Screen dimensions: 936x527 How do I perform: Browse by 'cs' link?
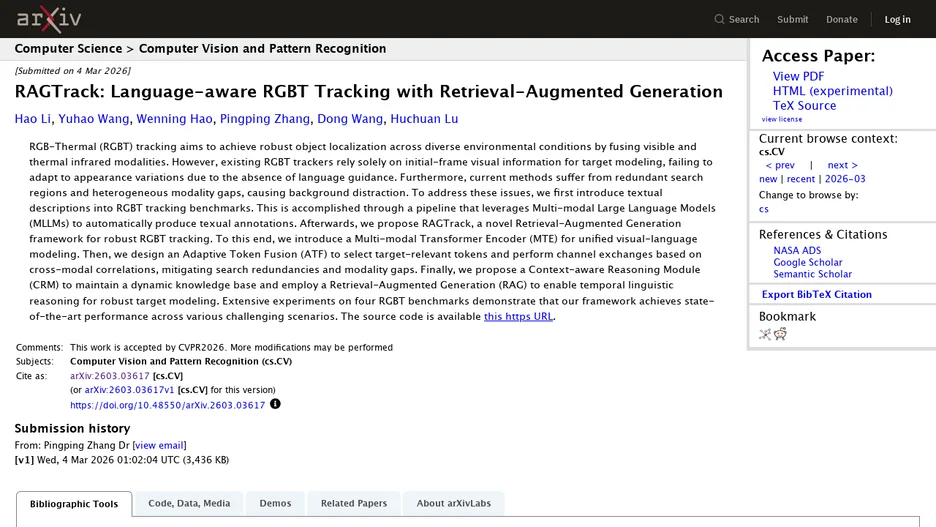click(763, 209)
